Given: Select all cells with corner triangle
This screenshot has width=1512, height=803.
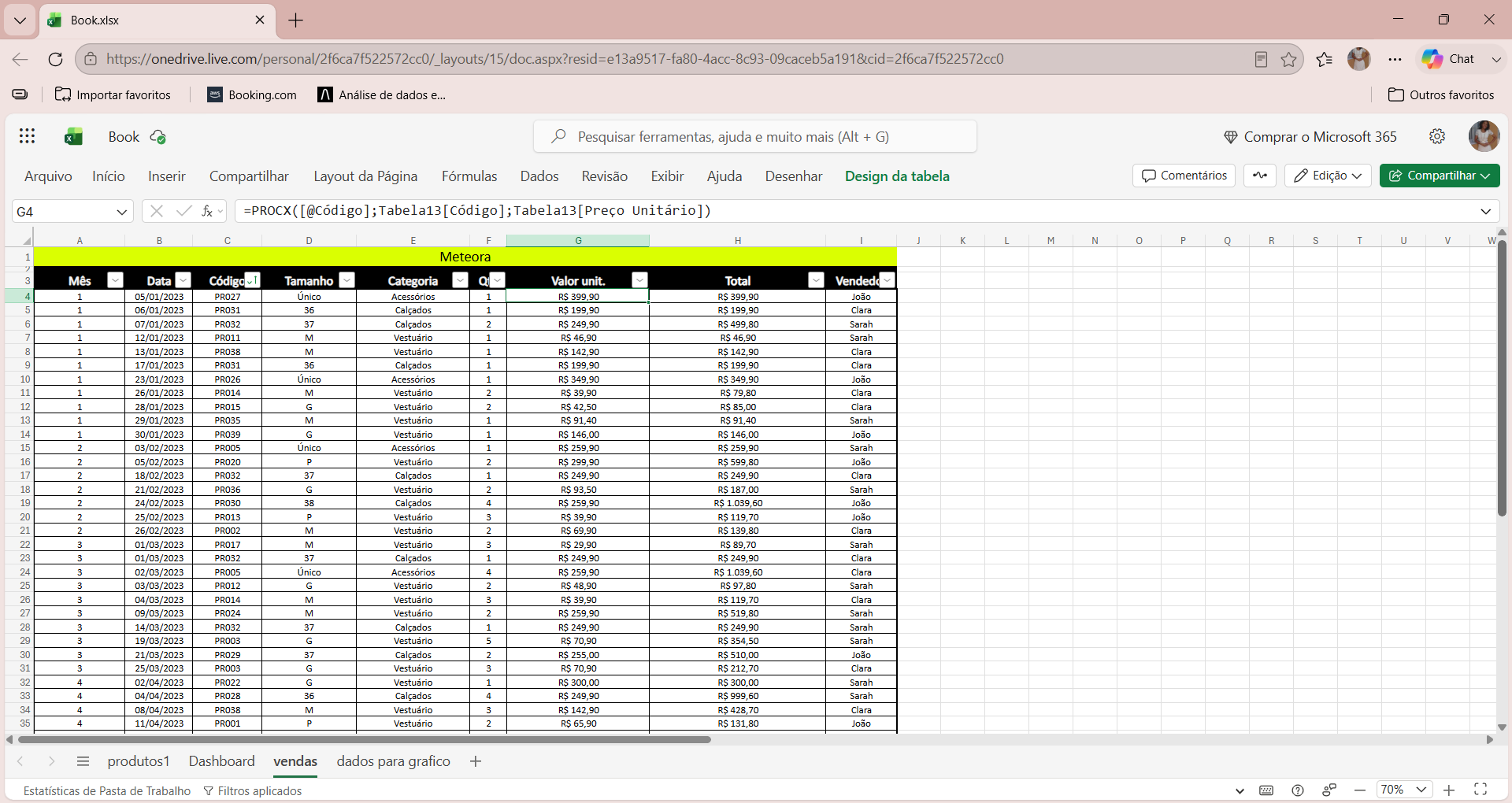Looking at the screenshot, I should 27,240.
